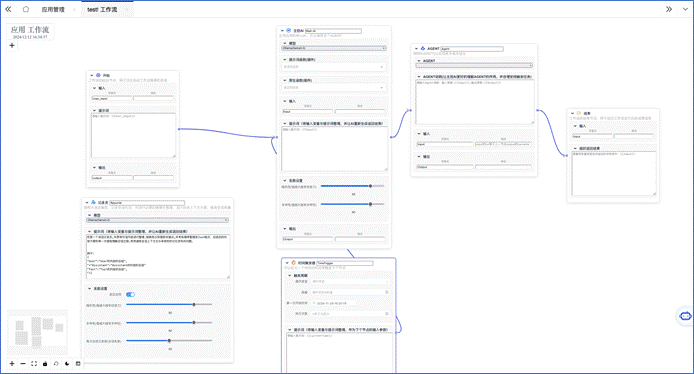694x374 pixels.
Task: Click the final result textarea in the End node
Action: click(614, 174)
